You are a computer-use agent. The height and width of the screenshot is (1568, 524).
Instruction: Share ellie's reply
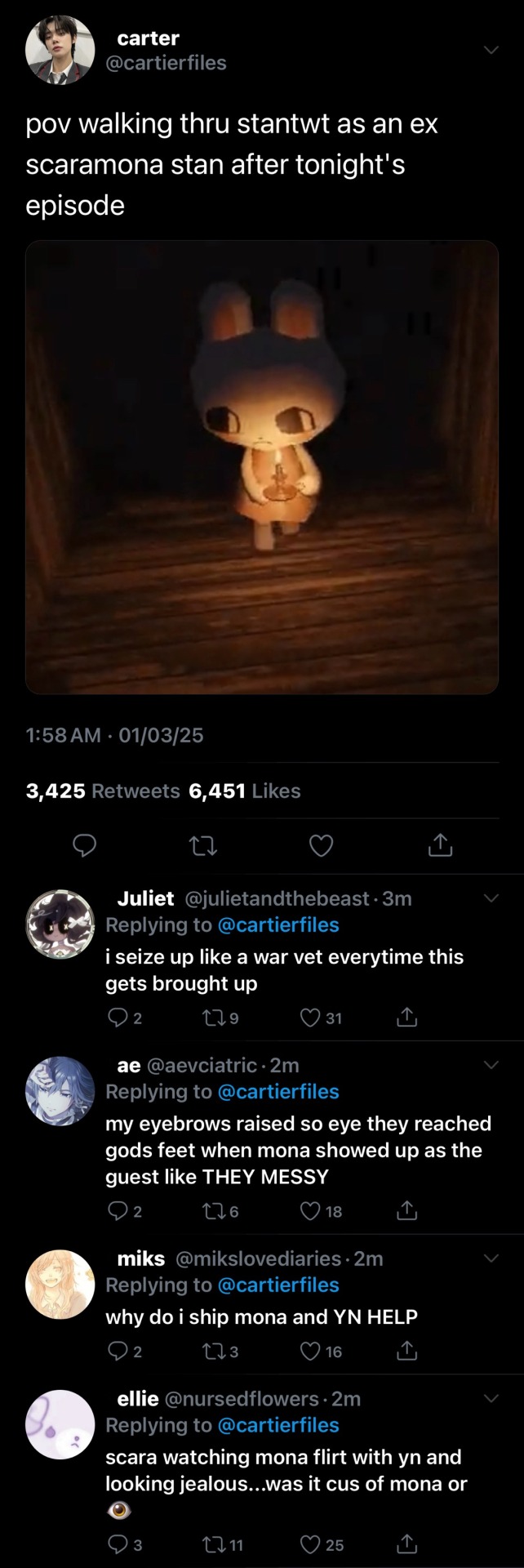406,1544
